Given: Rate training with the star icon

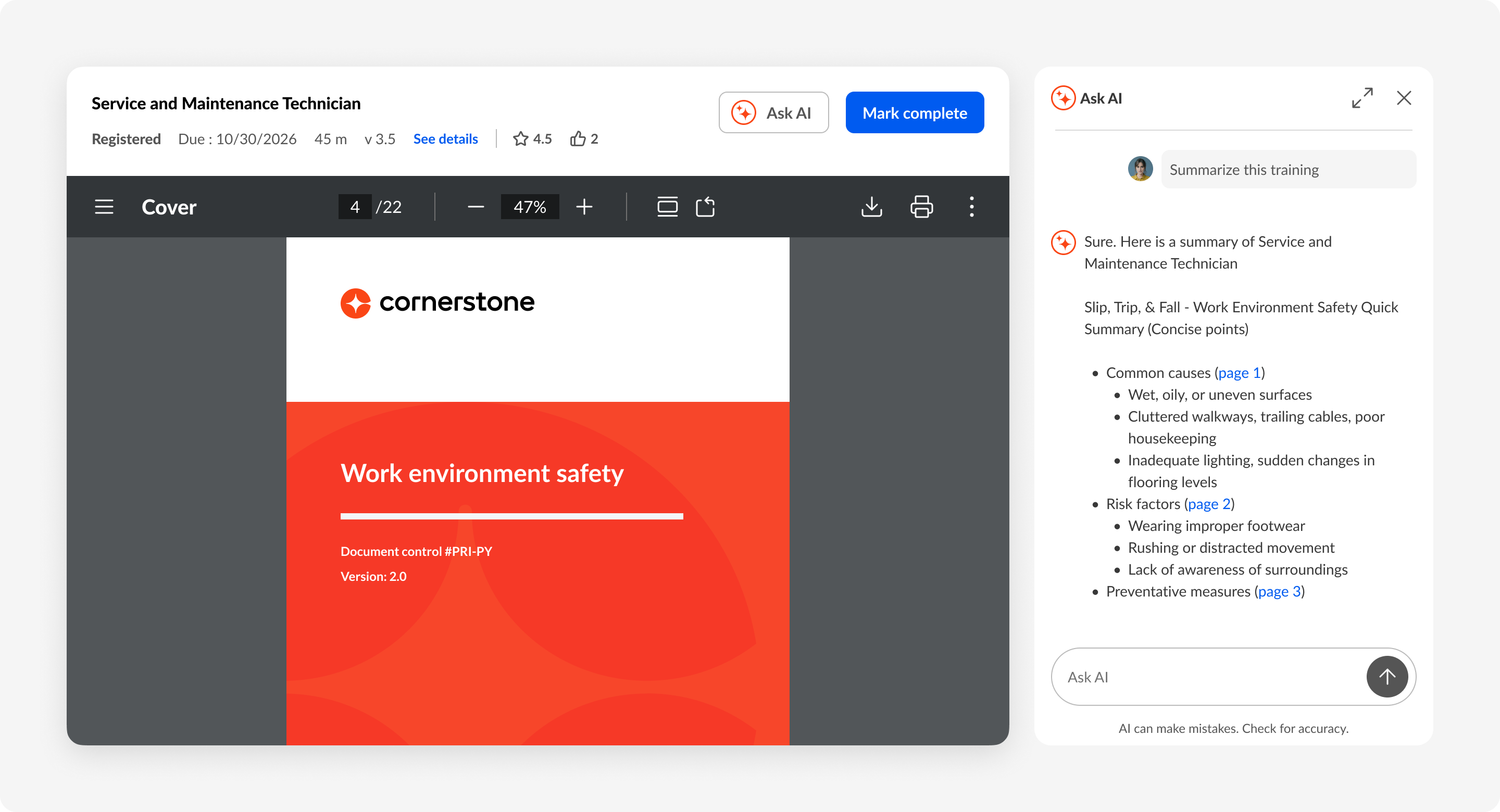Looking at the screenshot, I should [521, 138].
